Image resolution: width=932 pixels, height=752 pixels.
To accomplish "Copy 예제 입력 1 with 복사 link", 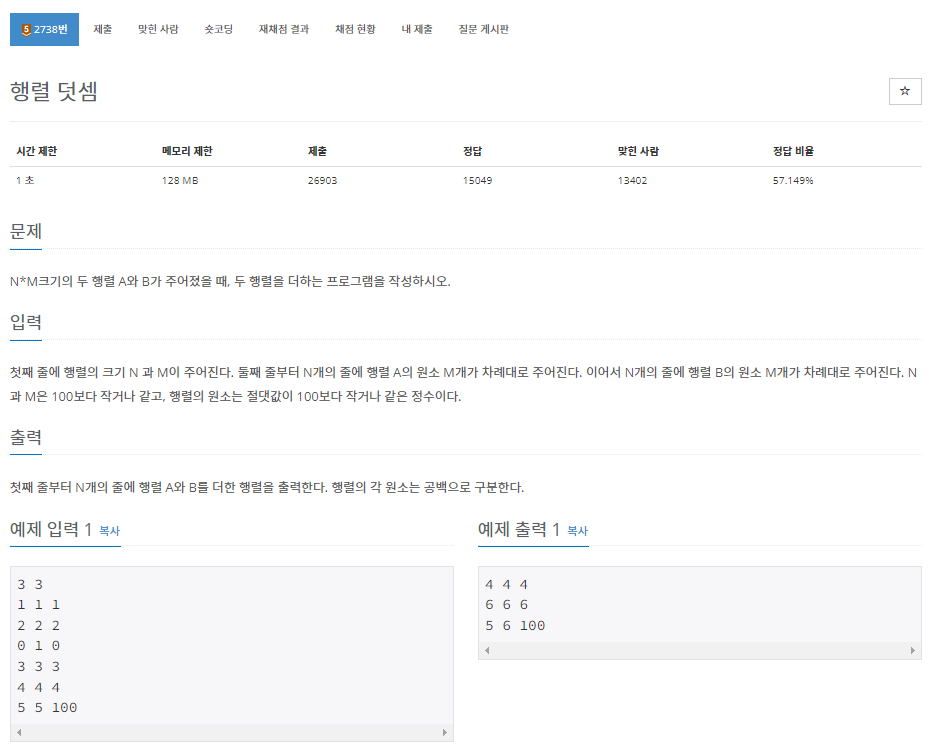I will [x=109, y=530].
